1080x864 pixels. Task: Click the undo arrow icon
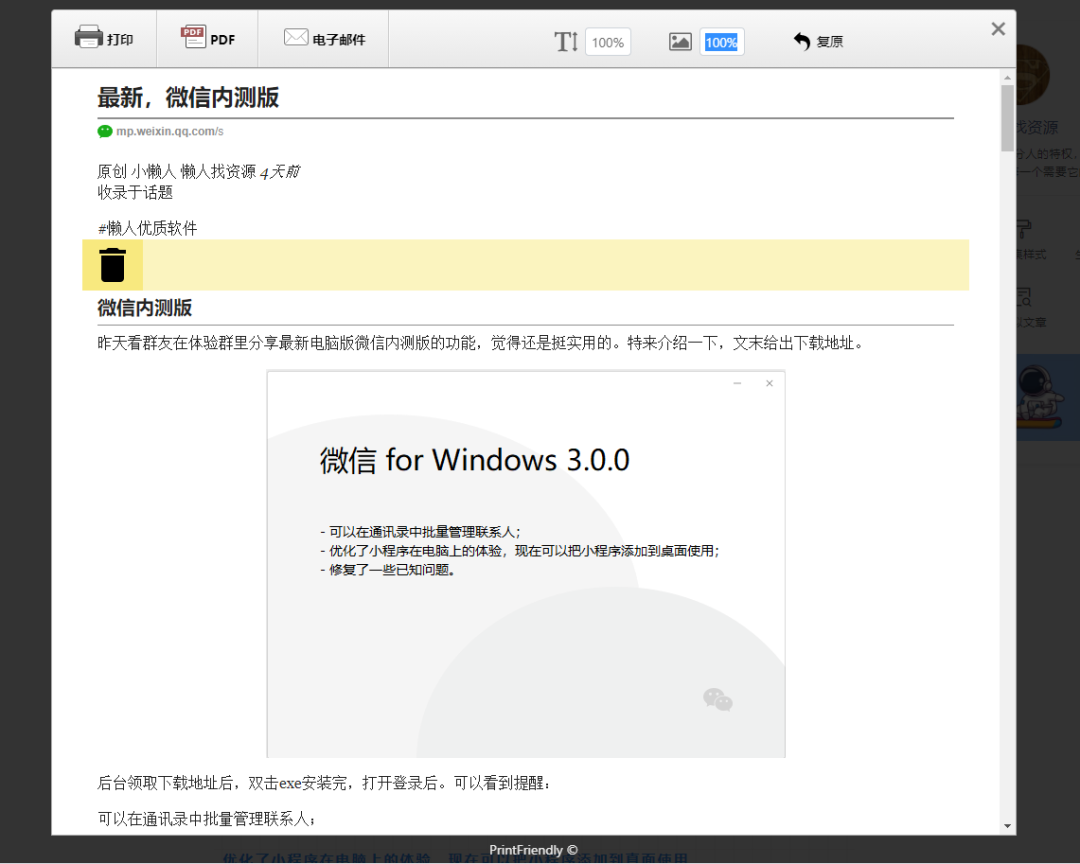pyautogui.click(x=801, y=41)
